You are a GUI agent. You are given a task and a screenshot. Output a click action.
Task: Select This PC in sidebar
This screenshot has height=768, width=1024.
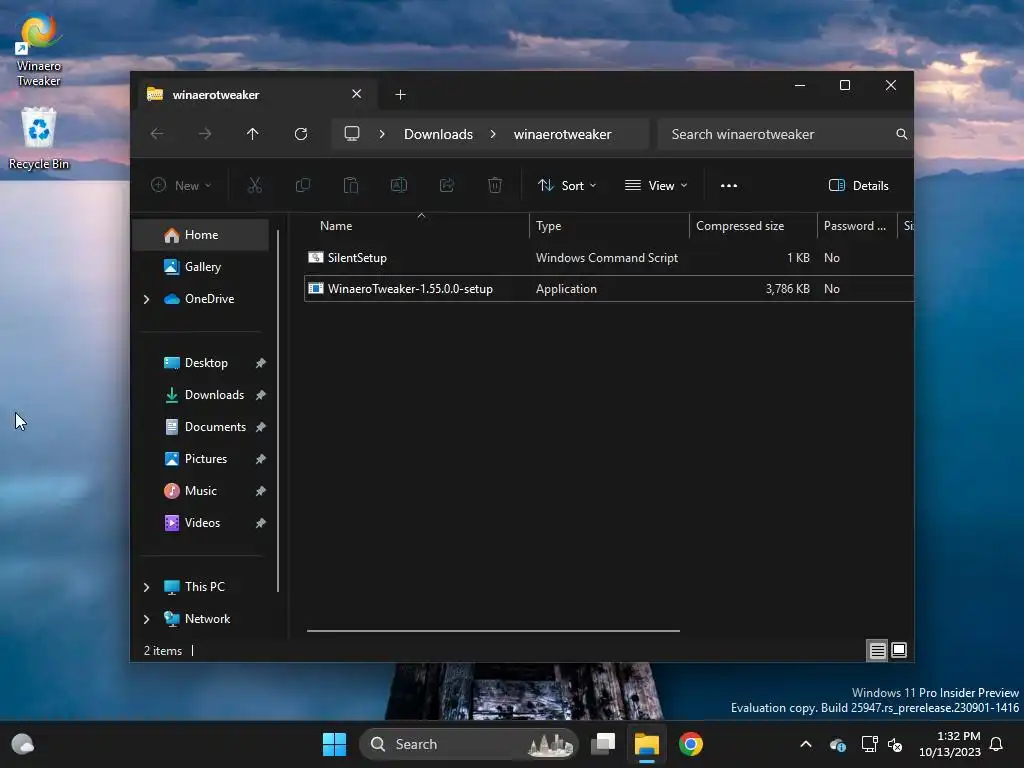[204, 586]
